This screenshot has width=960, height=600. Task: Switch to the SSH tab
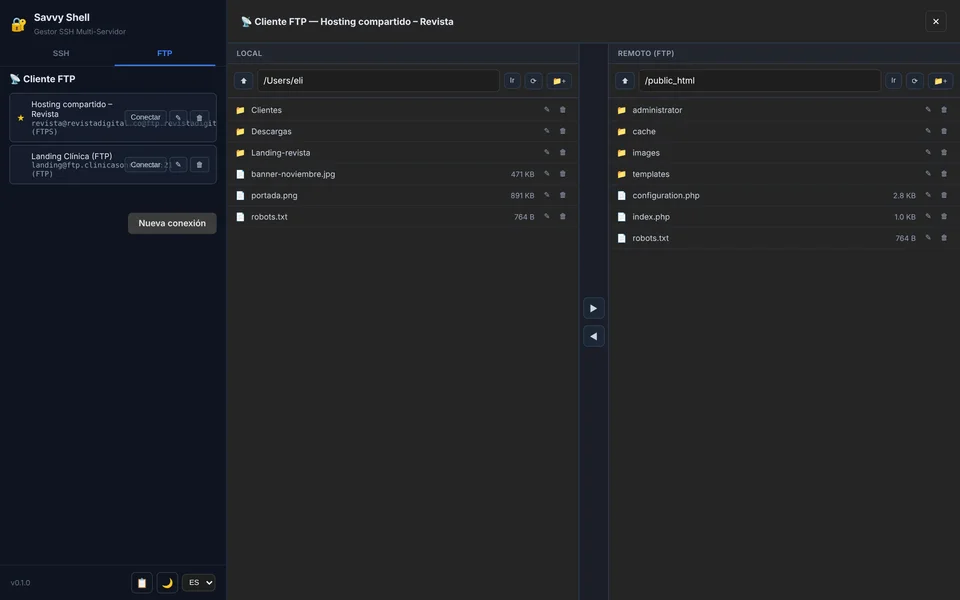61,53
